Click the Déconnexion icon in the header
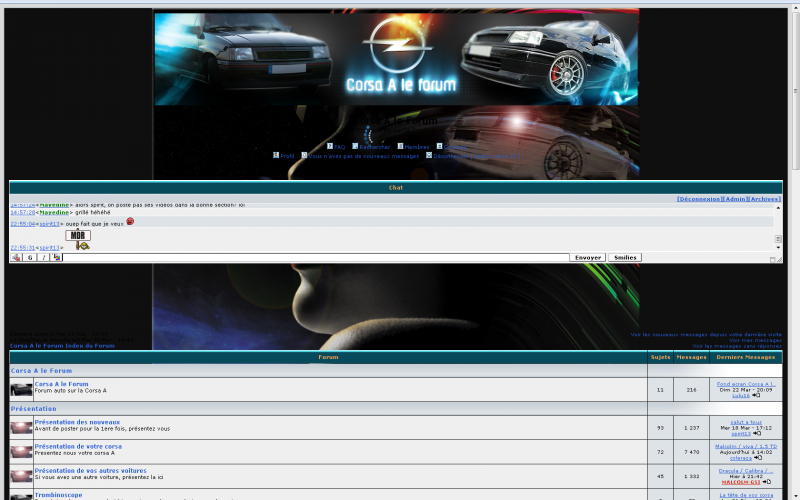This screenshot has width=800, height=500. pos(429,155)
